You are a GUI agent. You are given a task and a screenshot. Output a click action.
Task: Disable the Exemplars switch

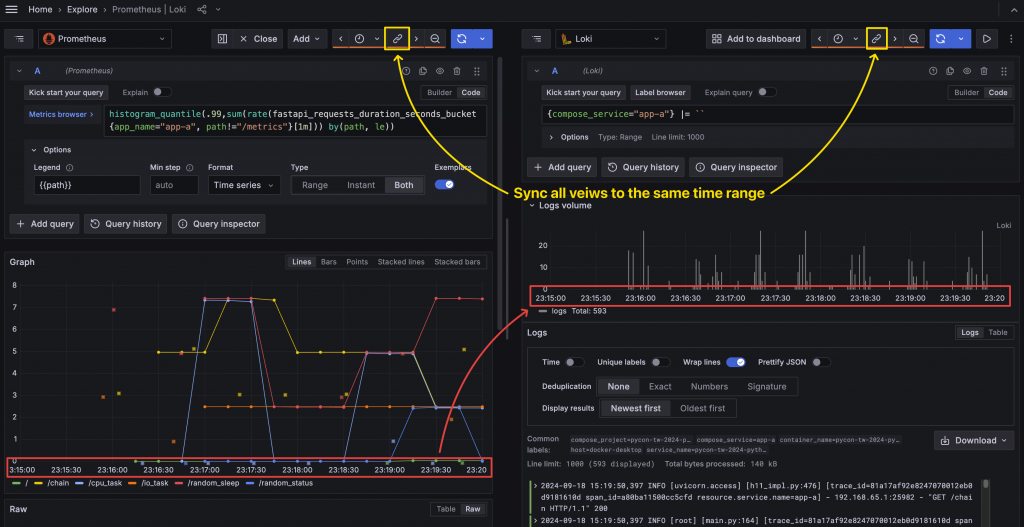[x=444, y=185]
